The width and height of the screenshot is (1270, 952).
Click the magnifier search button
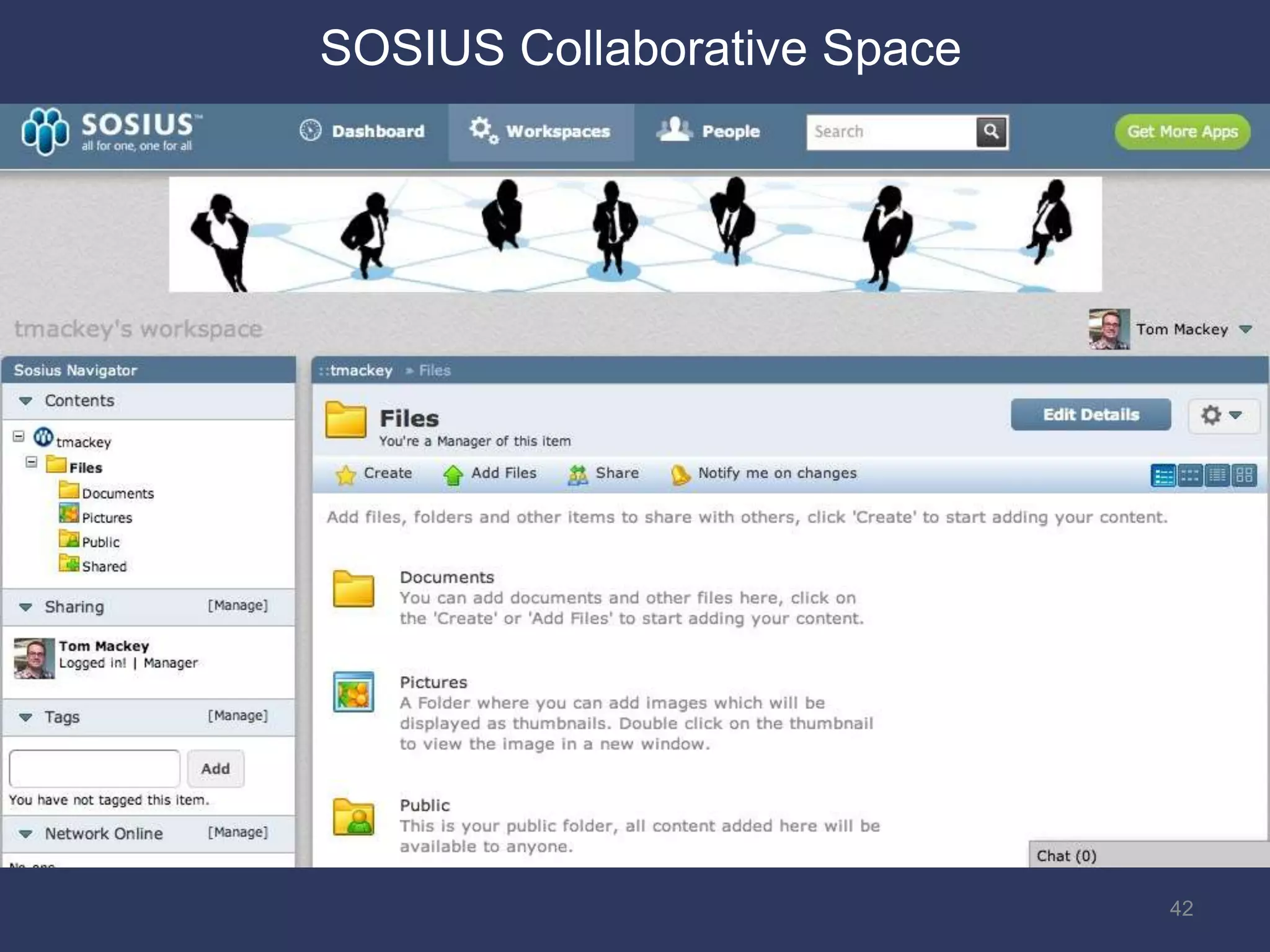tap(991, 132)
